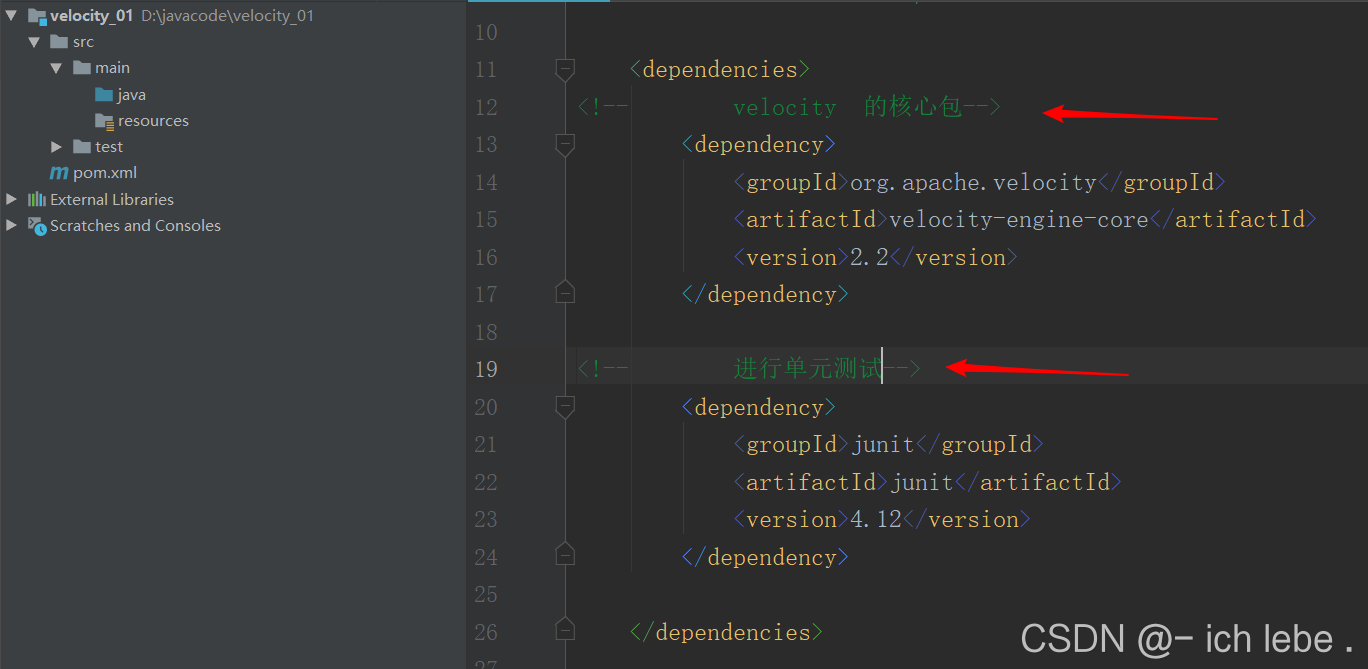Click the velocity_01 module folder icon
Viewport: 1368px width, 669px height.
pos(37,16)
